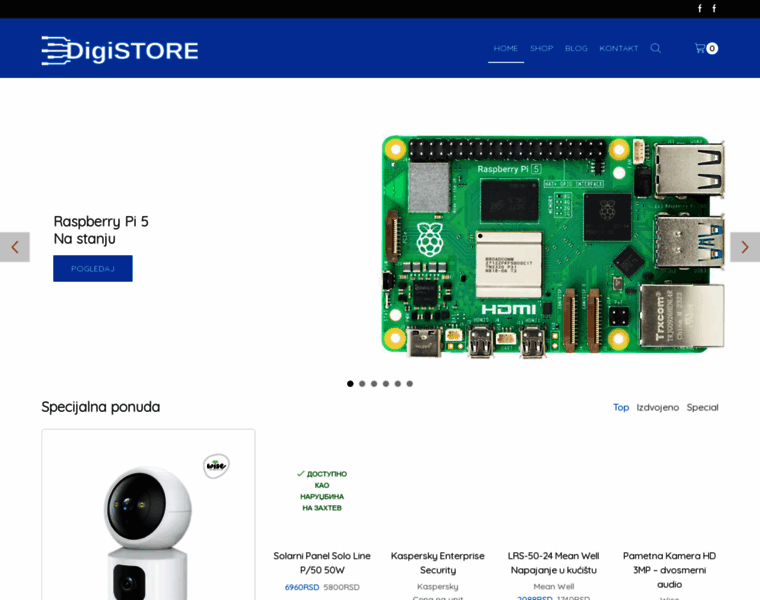
Task: Open the SHOP menu item
Action: click(x=541, y=48)
